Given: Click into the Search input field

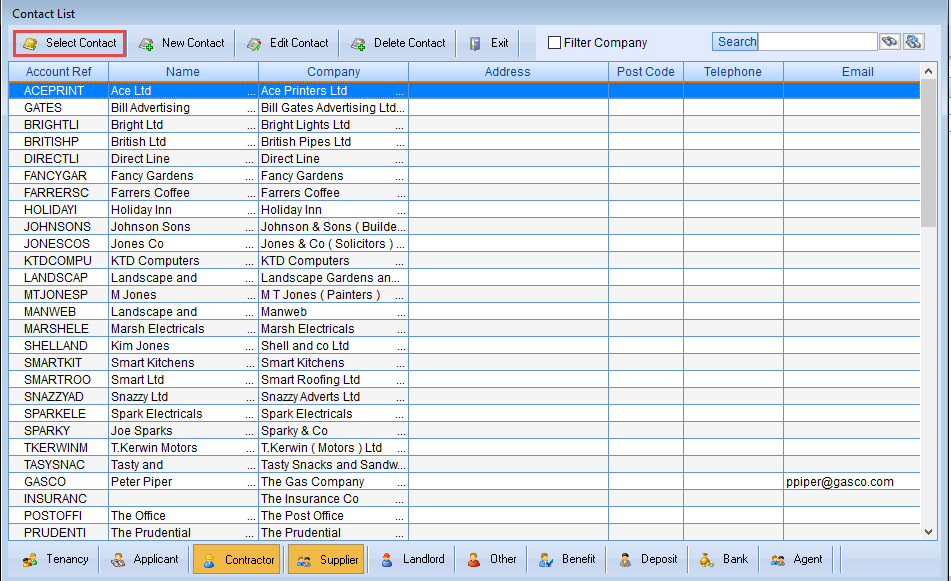Looking at the screenshot, I should [818, 41].
